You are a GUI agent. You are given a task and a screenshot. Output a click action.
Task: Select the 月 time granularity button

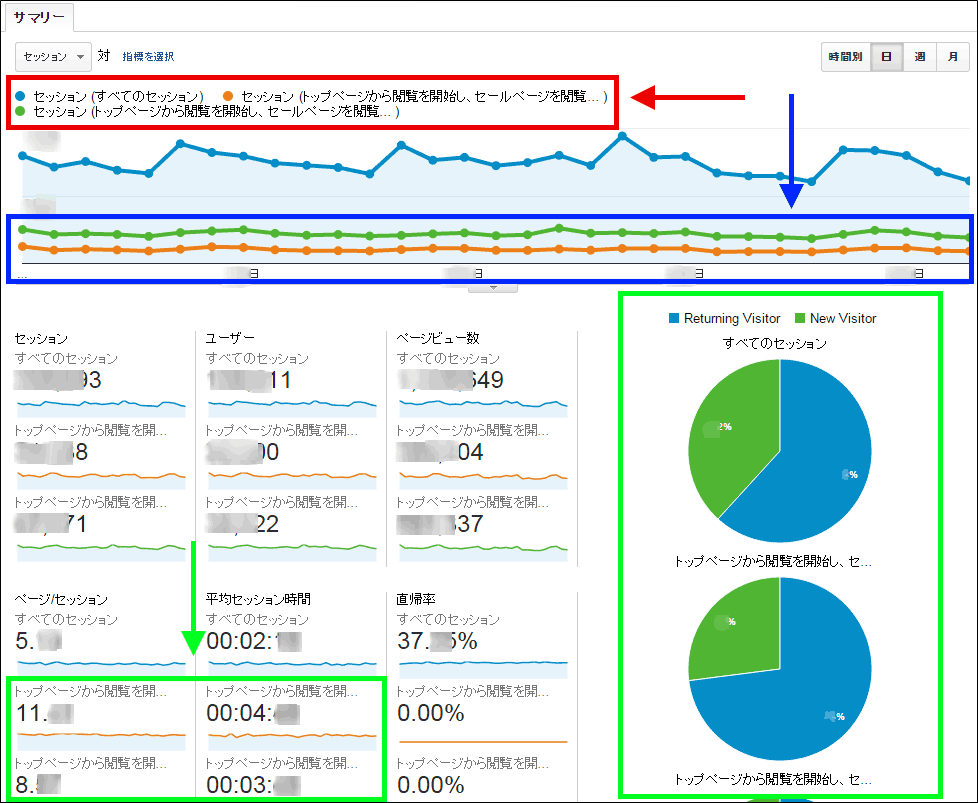tap(952, 57)
